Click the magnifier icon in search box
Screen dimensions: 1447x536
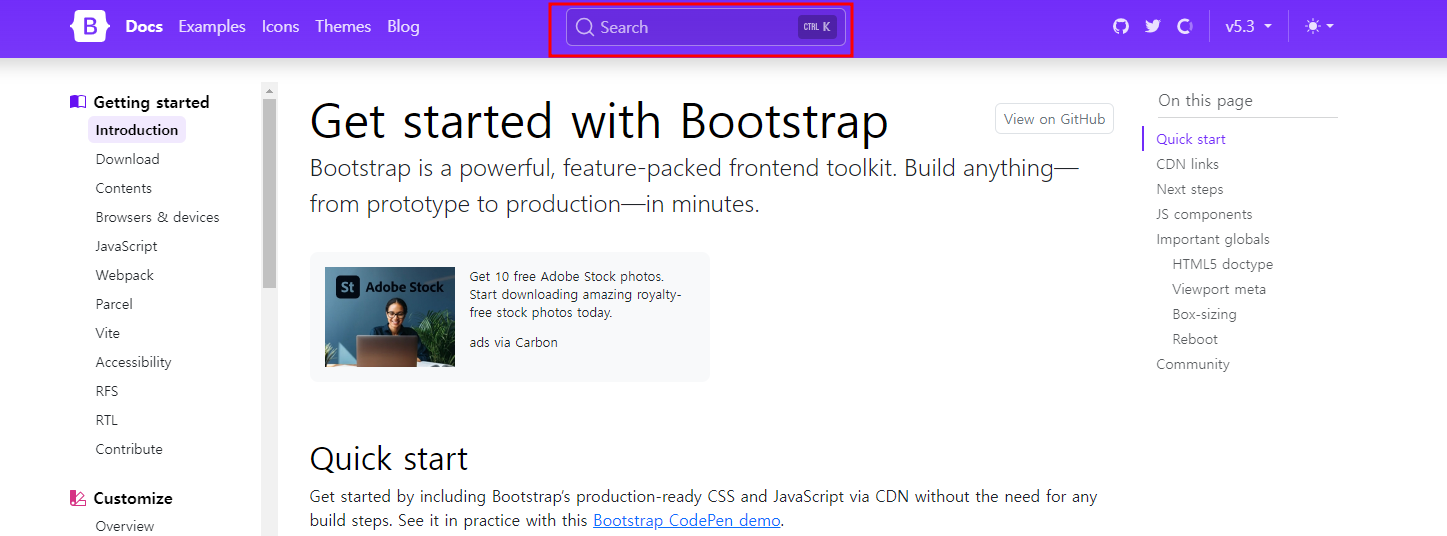click(585, 27)
